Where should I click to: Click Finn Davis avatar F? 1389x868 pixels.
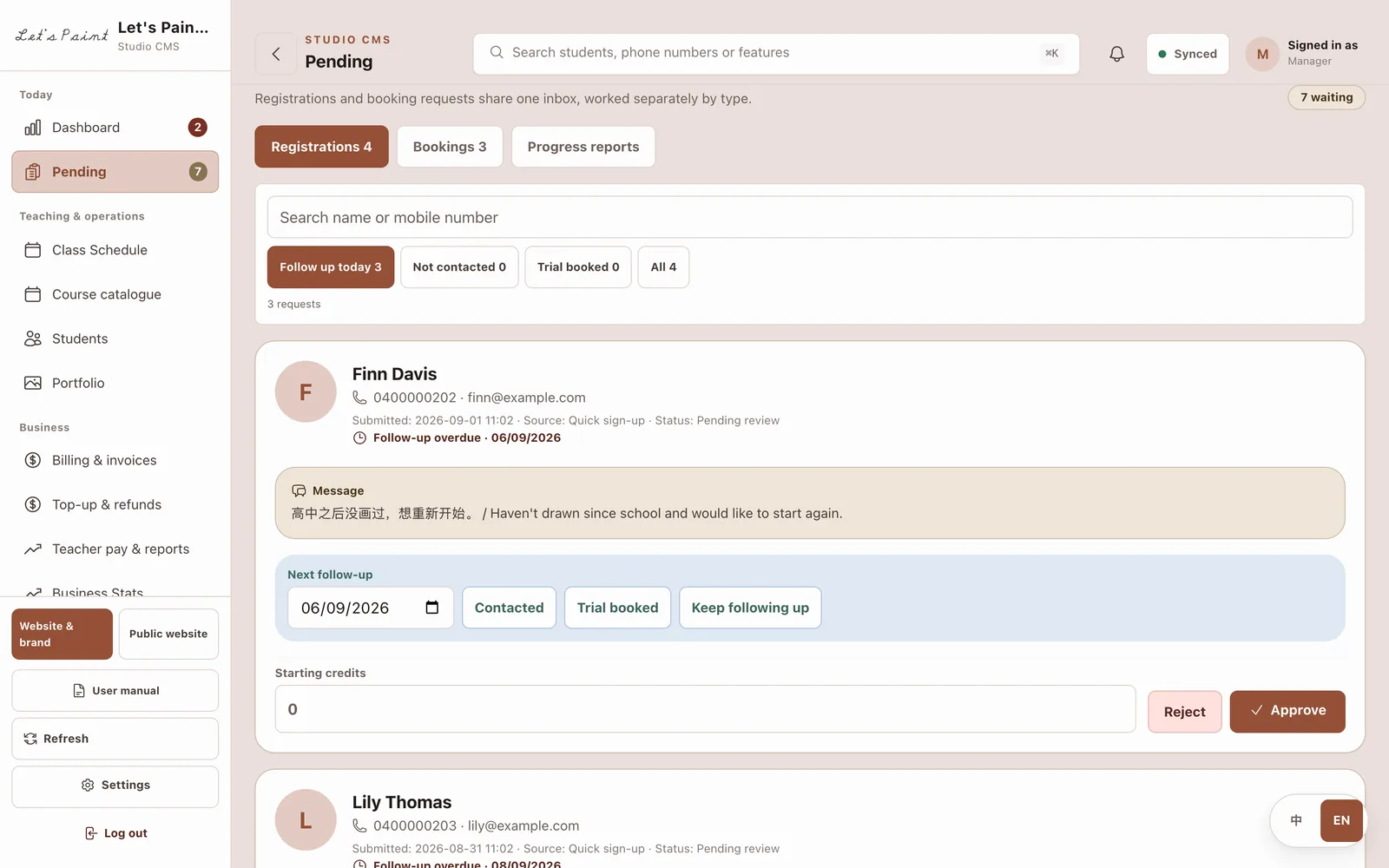pos(306,391)
